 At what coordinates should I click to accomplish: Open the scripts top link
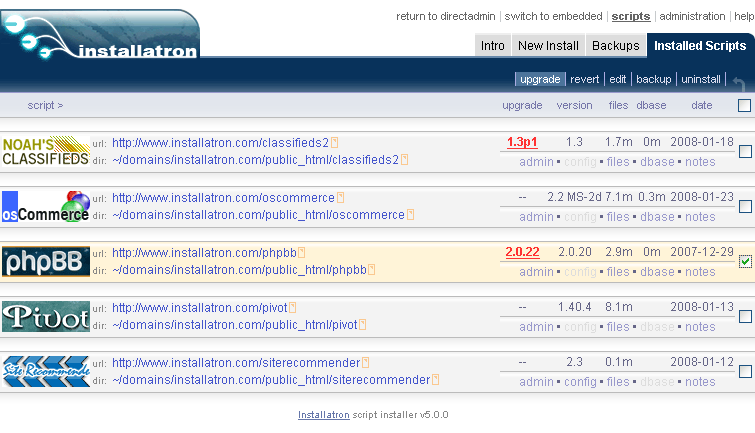(x=631, y=16)
